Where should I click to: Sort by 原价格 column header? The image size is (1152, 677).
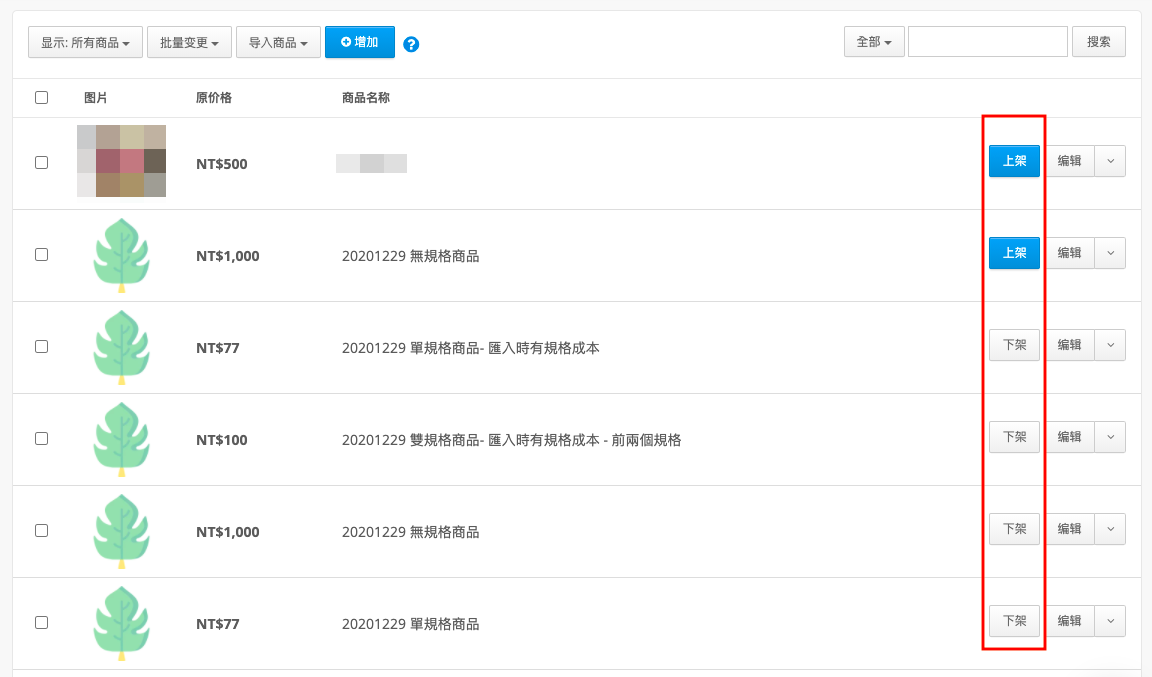(214, 98)
